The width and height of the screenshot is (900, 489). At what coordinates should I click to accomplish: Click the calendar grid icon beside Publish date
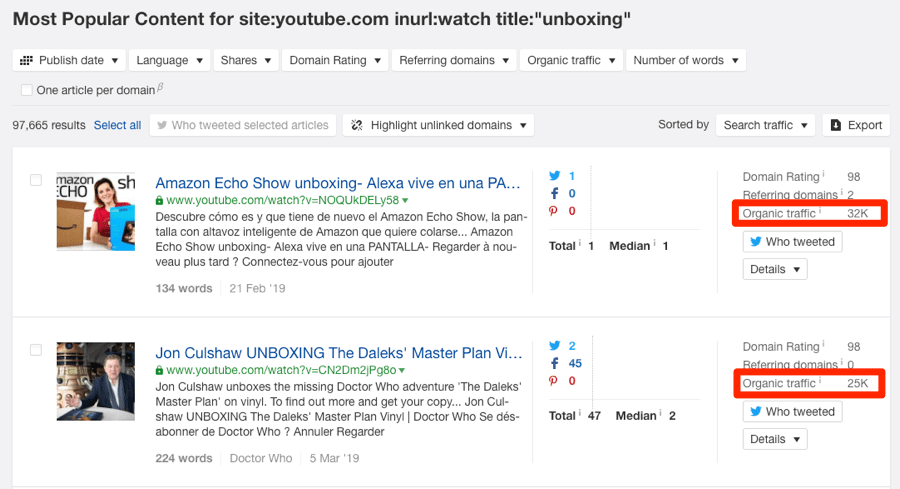point(26,60)
